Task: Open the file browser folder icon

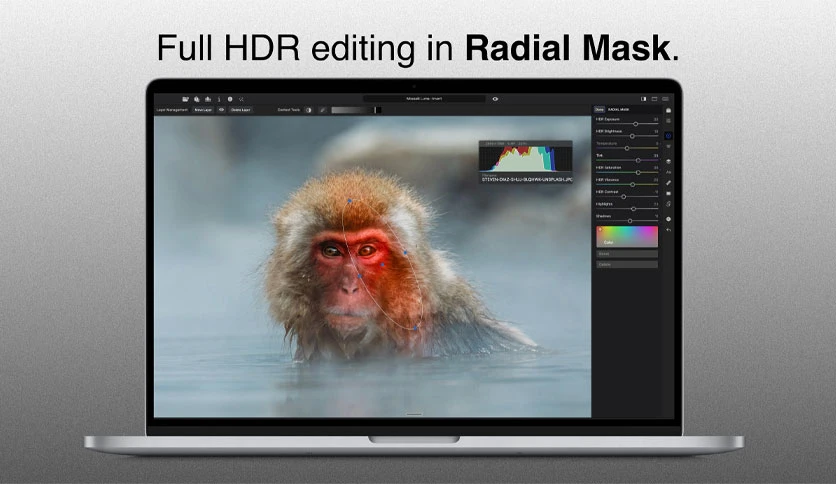Action: click(x=186, y=99)
